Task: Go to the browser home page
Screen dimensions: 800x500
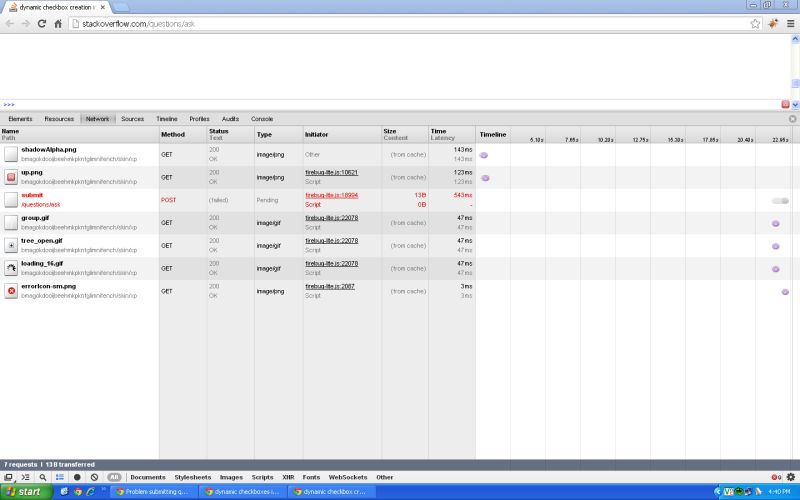Action: click(58, 23)
